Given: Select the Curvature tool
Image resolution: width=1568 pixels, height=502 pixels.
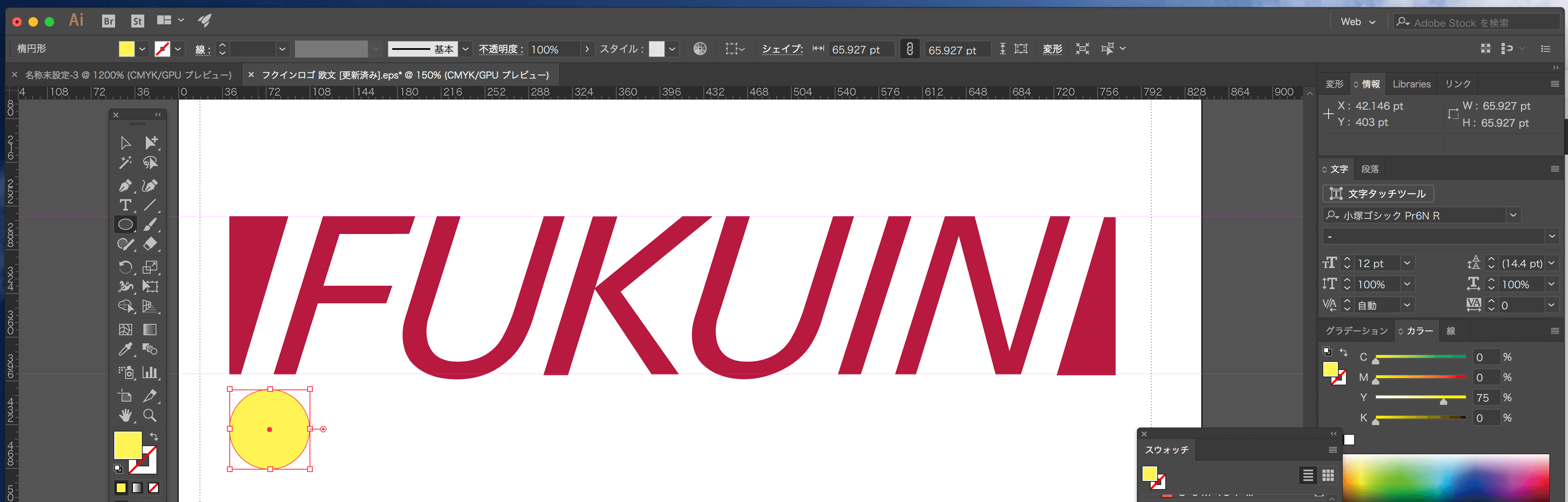Looking at the screenshot, I should (x=150, y=185).
